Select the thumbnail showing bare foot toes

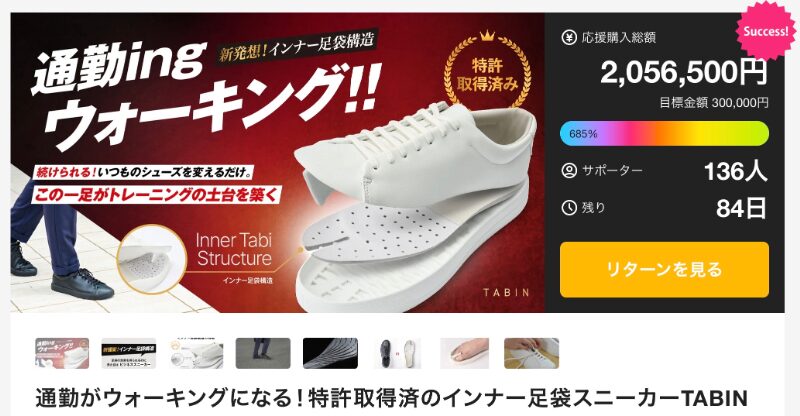coord(464,353)
